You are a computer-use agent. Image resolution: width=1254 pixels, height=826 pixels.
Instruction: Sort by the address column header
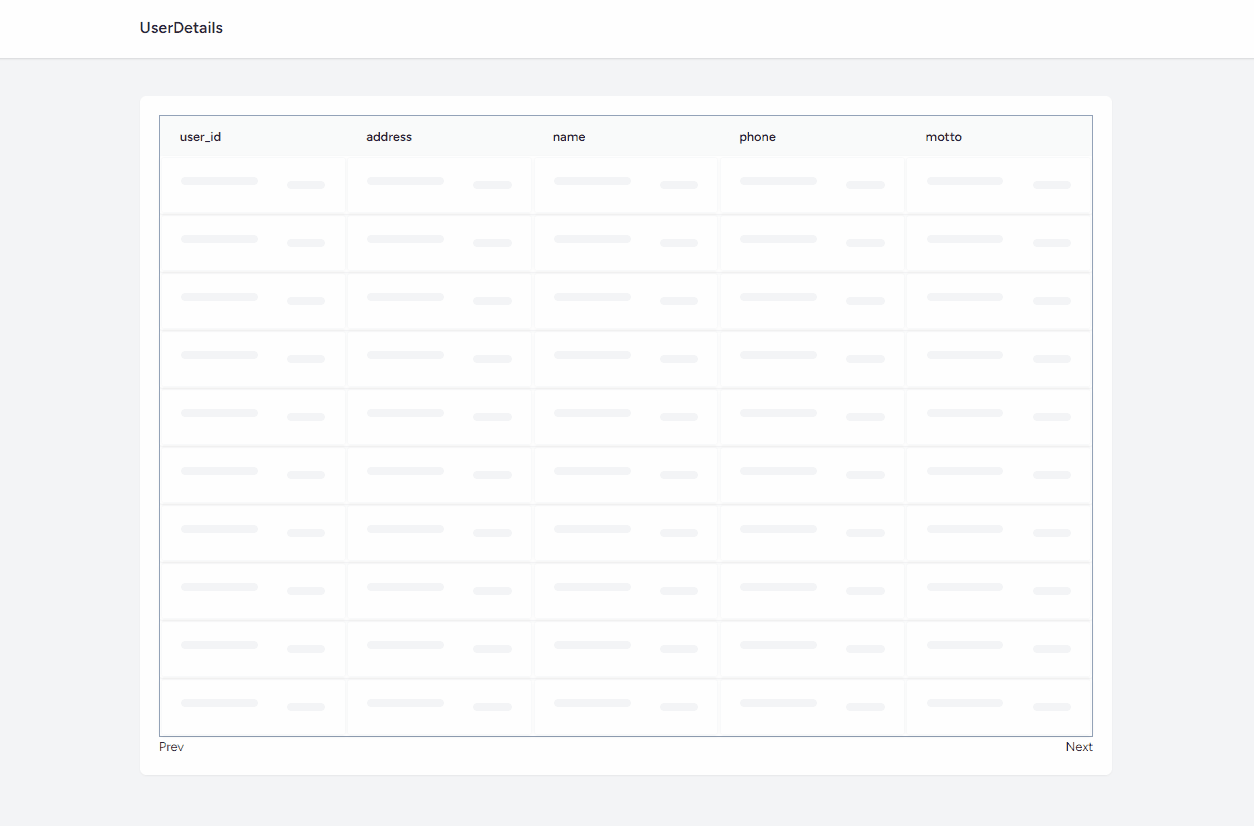[389, 137]
